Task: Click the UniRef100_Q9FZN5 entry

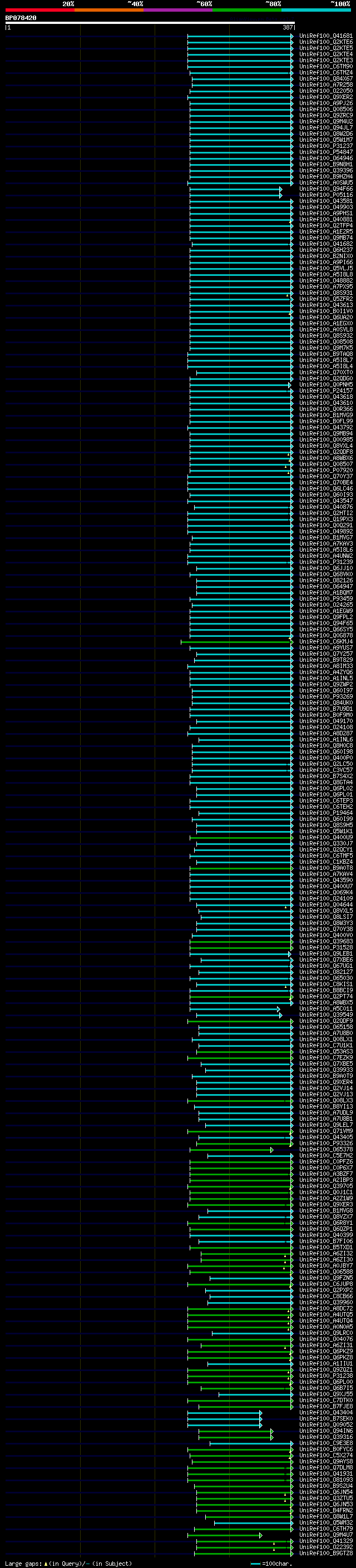Action: [x=325, y=1278]
